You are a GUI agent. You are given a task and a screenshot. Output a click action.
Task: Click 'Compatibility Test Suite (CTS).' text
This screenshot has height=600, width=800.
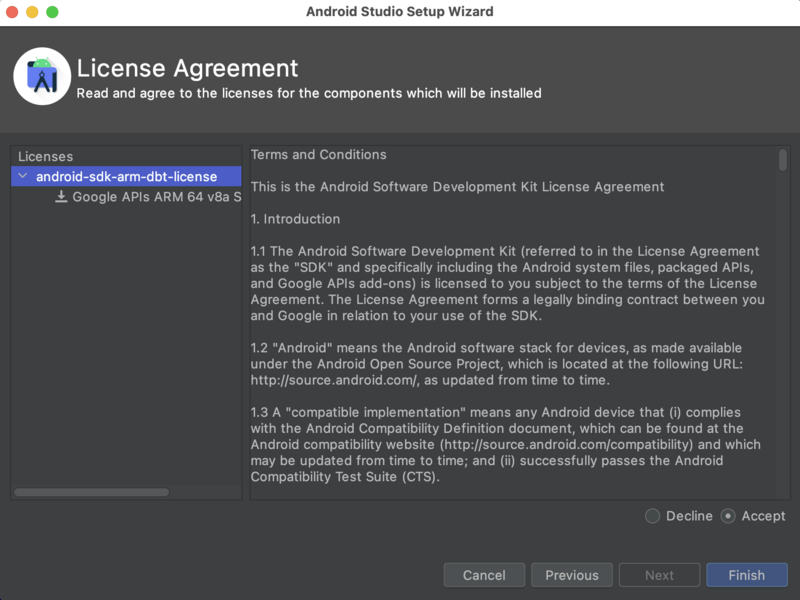(x=345, y=477)
